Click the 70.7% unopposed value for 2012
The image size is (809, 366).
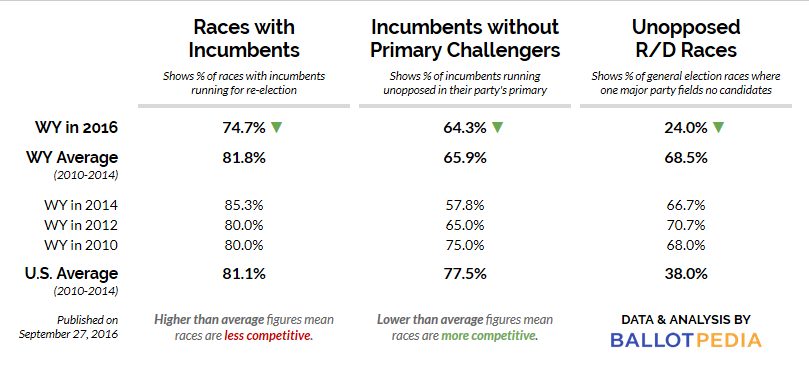click(x=686, y=225)
